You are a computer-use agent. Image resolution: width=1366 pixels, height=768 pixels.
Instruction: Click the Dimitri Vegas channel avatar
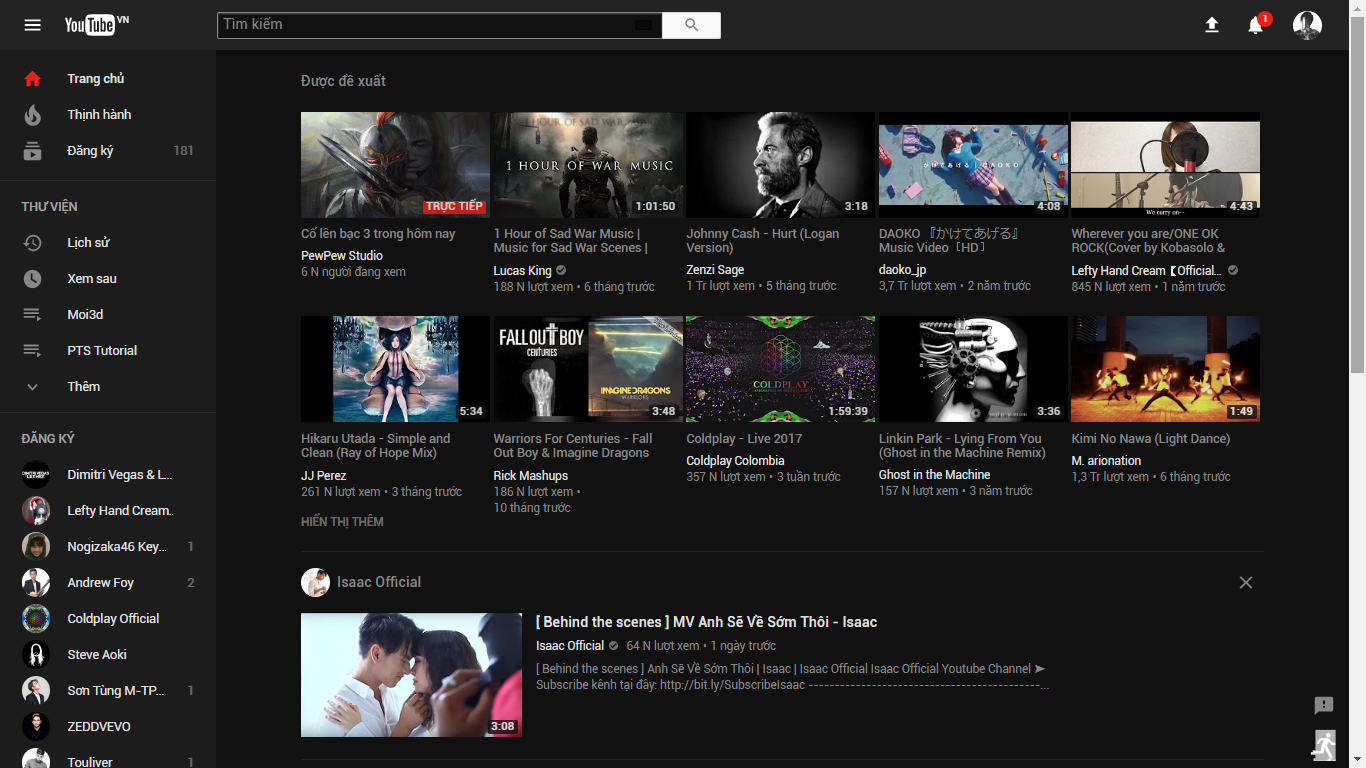[x=36, y=474]
